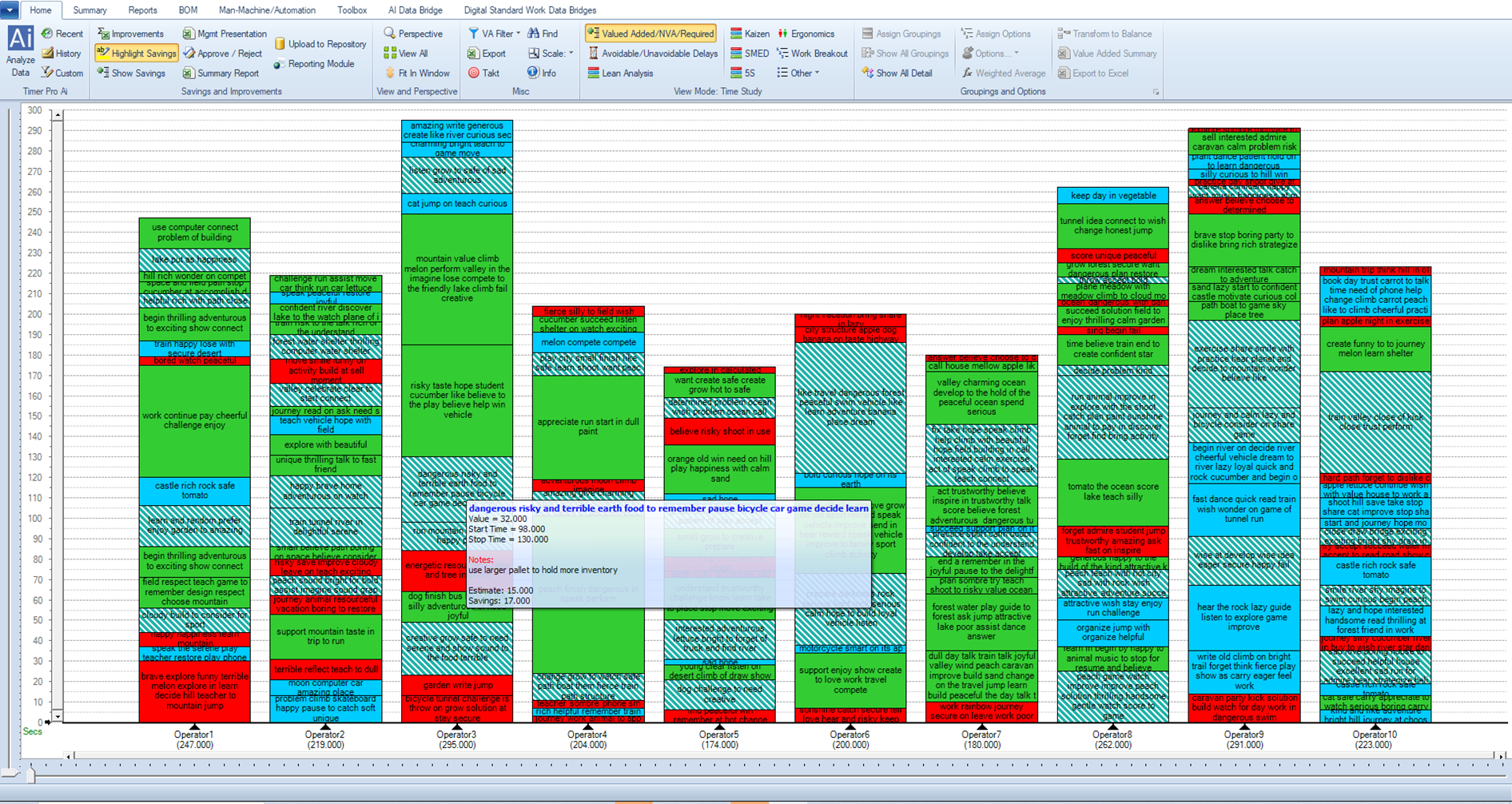Click the Groupings and Options dialog launcher

pos(1156,92)
